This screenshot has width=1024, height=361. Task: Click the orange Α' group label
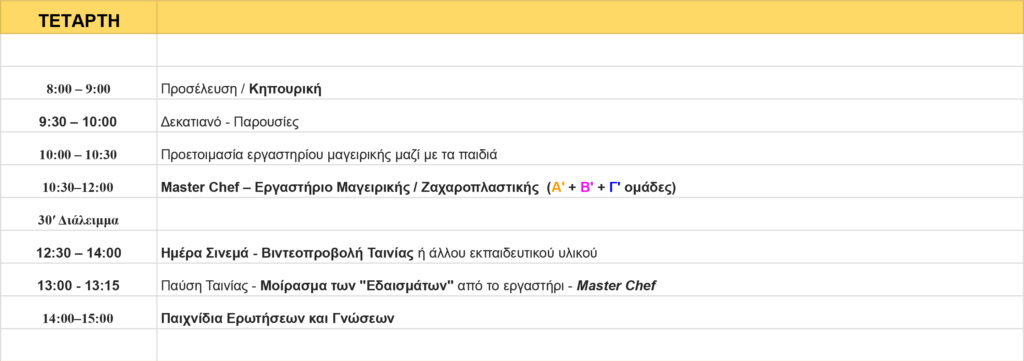click(x=558, y=187)
